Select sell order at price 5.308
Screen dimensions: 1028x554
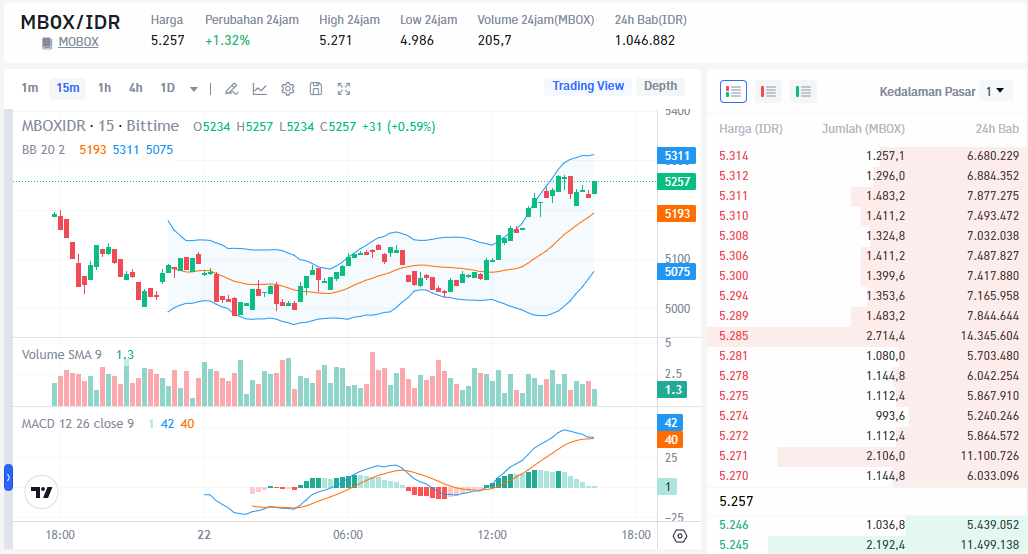click(867, 236)
